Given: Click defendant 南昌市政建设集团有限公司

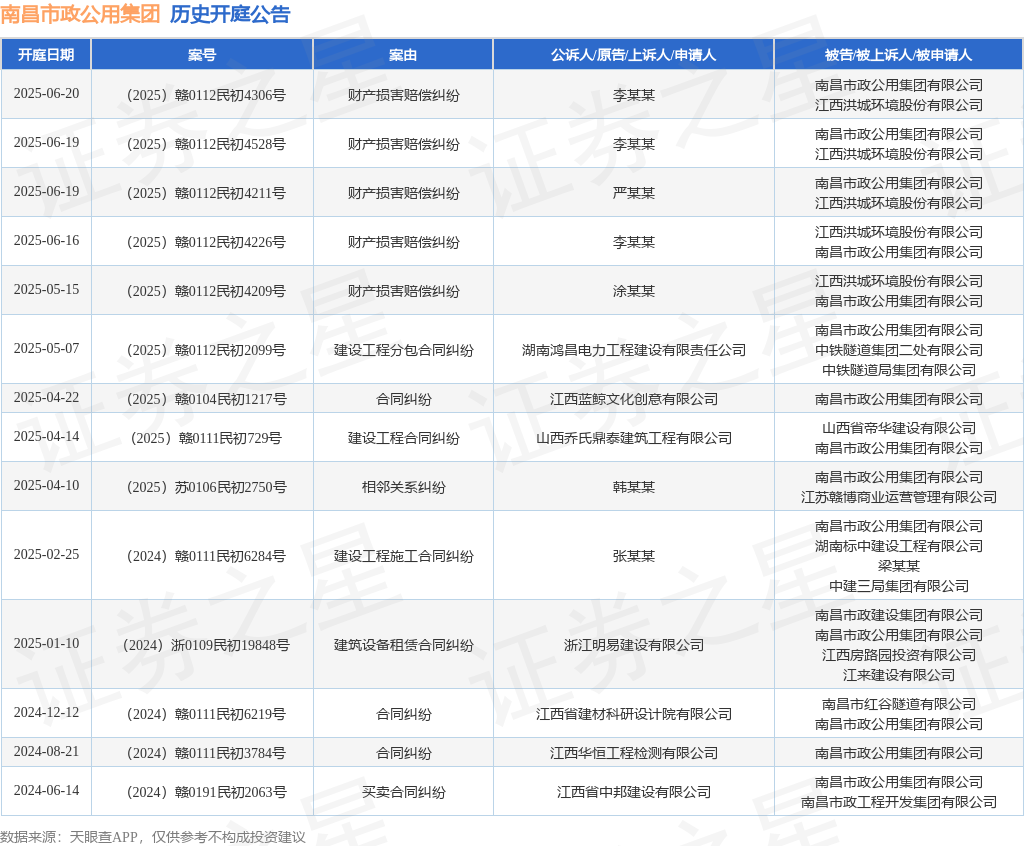Looking at the screenshot, I should [x=899, y=615].
